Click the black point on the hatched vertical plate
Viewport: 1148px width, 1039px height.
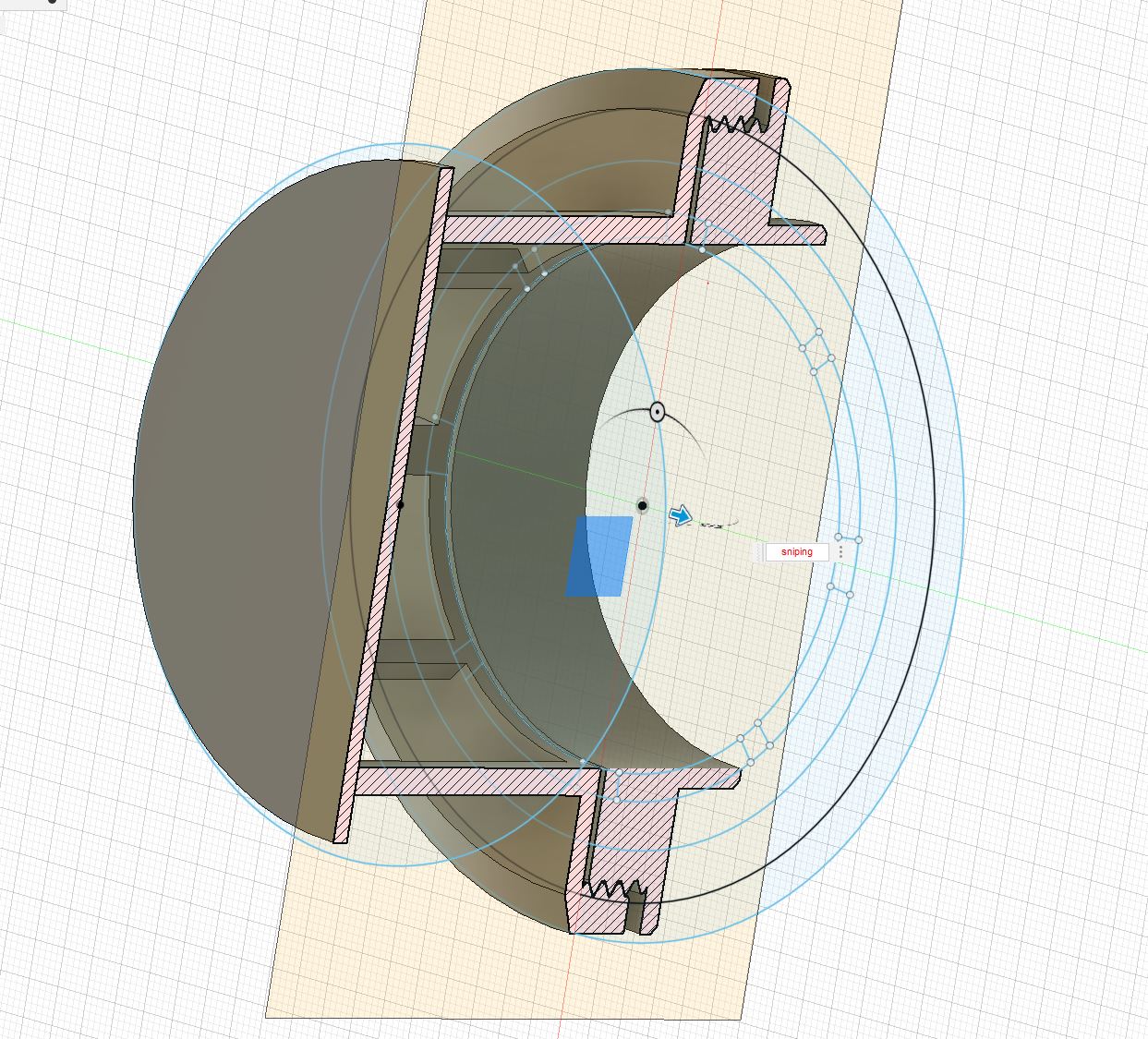(x=400, y=505)
